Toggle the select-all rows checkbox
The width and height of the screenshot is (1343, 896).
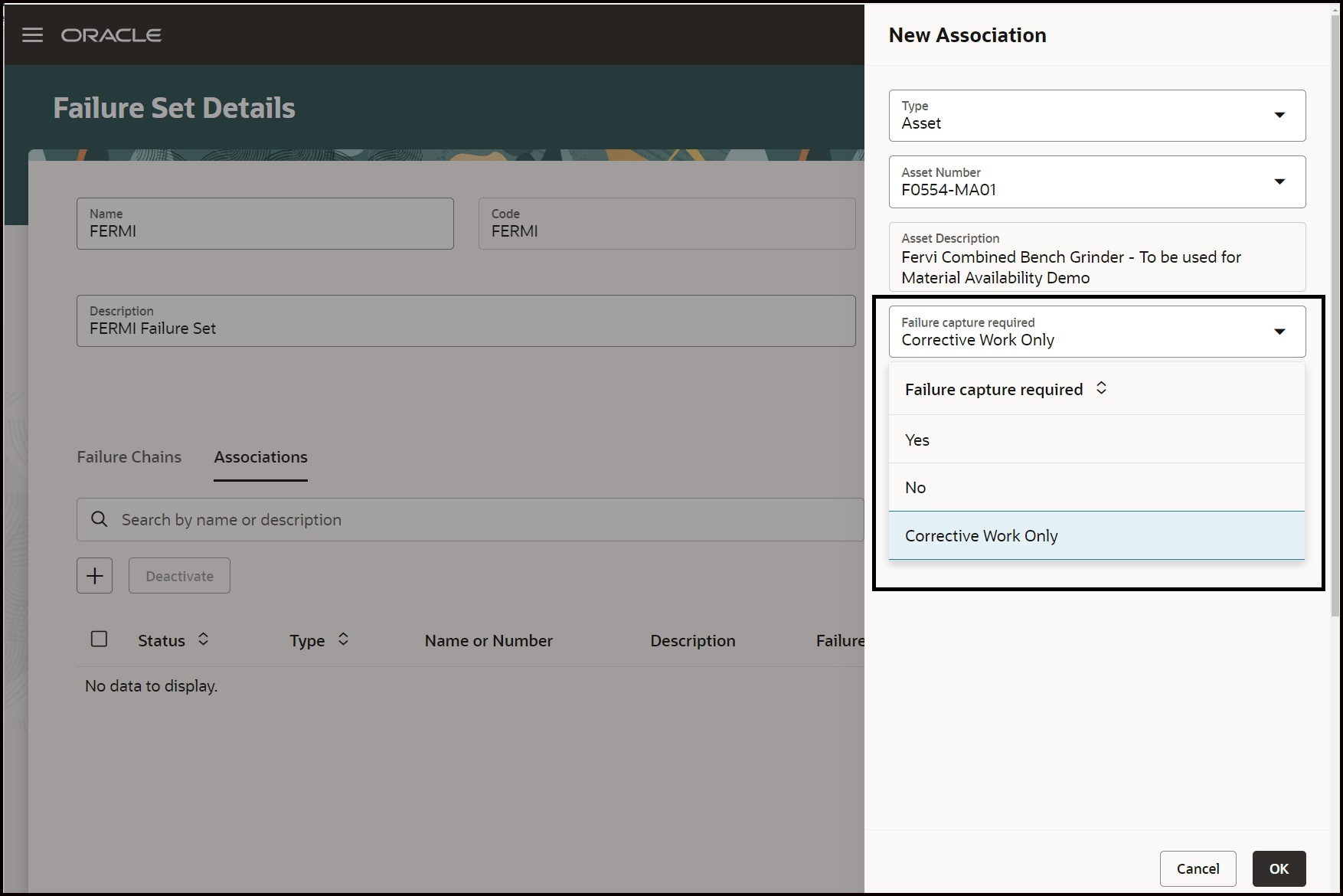point(99,639)
